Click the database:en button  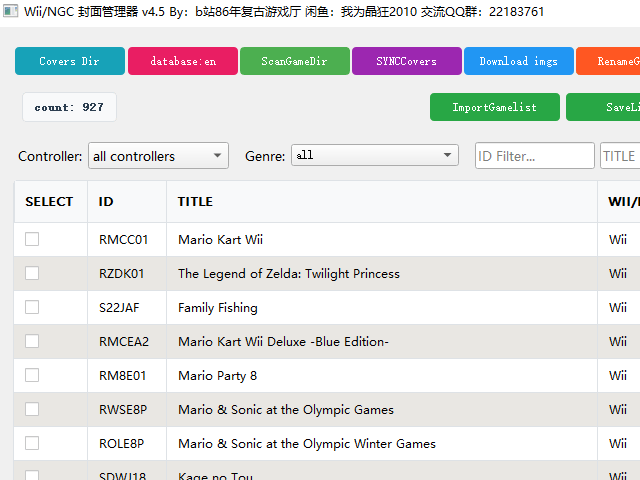183,61
